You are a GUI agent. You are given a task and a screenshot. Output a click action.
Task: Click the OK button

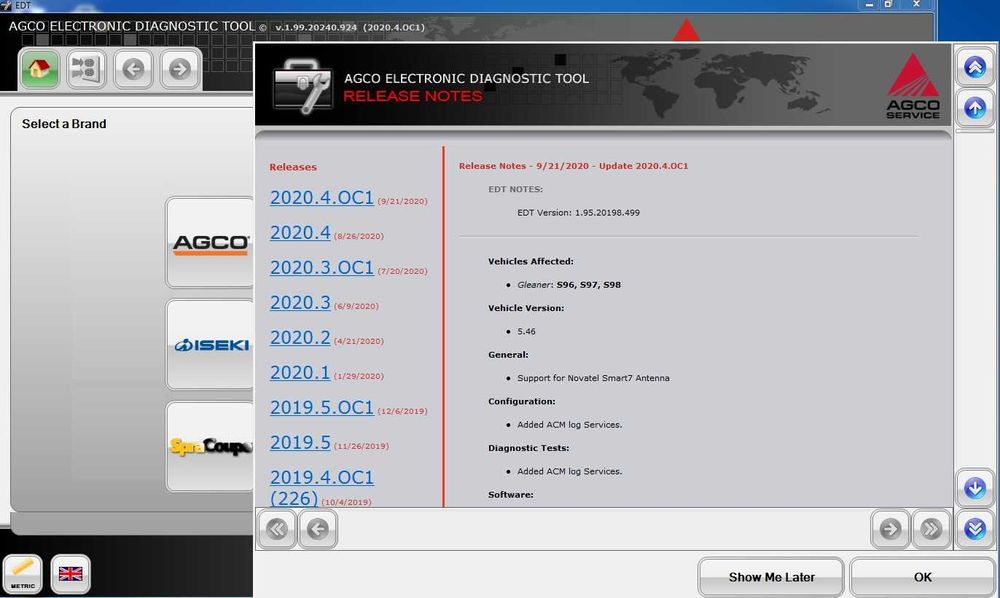[922, 577]
